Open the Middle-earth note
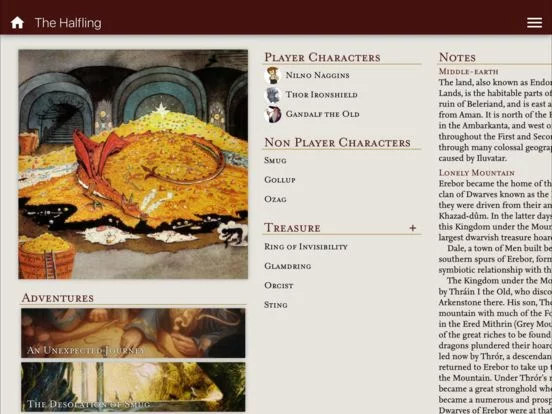Screen dimensions: 552x414 [468, 71]
